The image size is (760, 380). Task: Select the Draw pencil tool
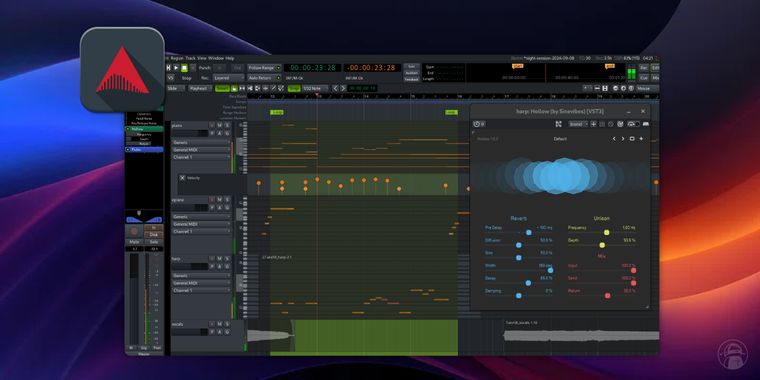click(x=274, y=88)
